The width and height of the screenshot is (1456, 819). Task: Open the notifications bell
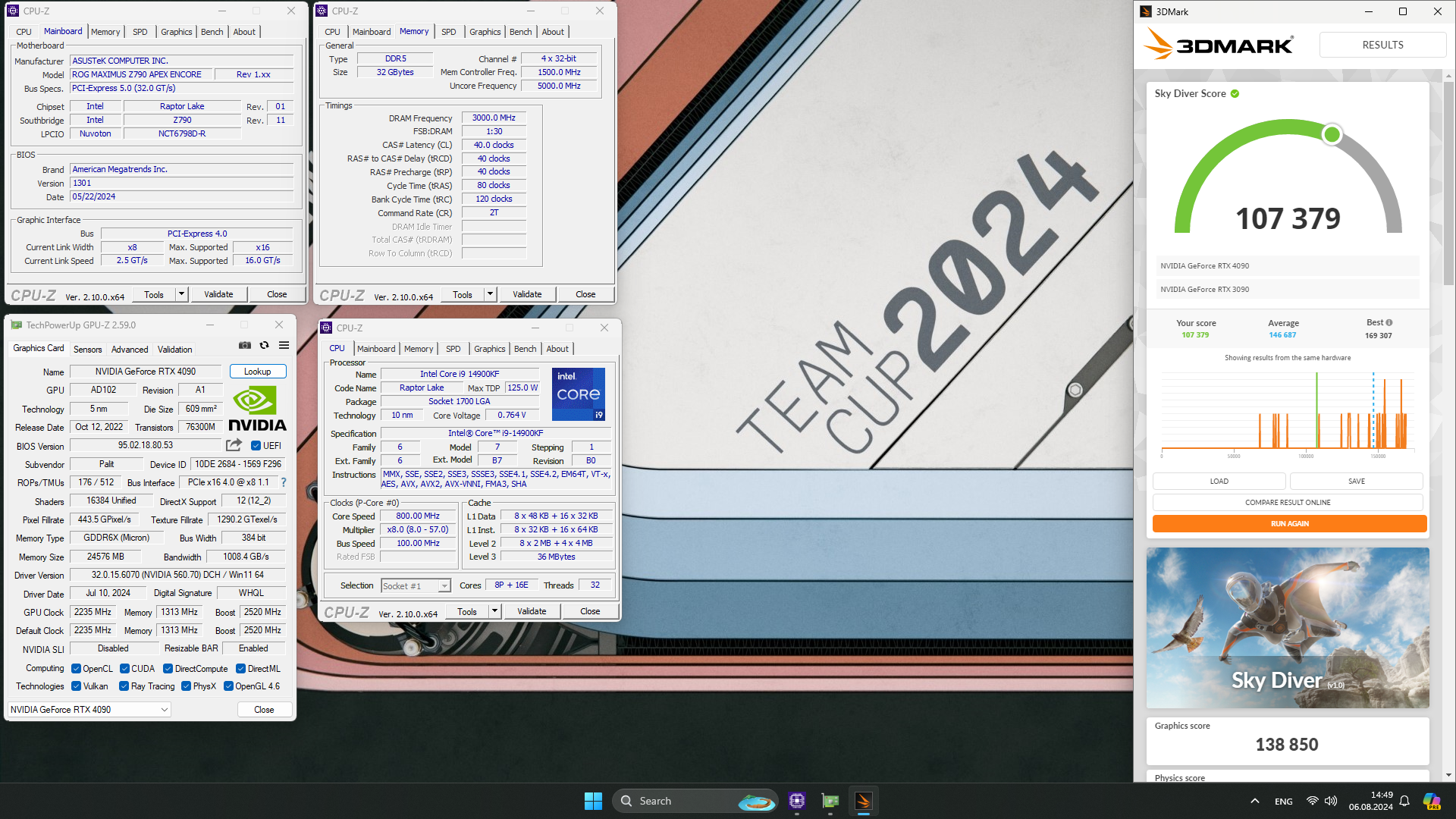[1404, 801]
